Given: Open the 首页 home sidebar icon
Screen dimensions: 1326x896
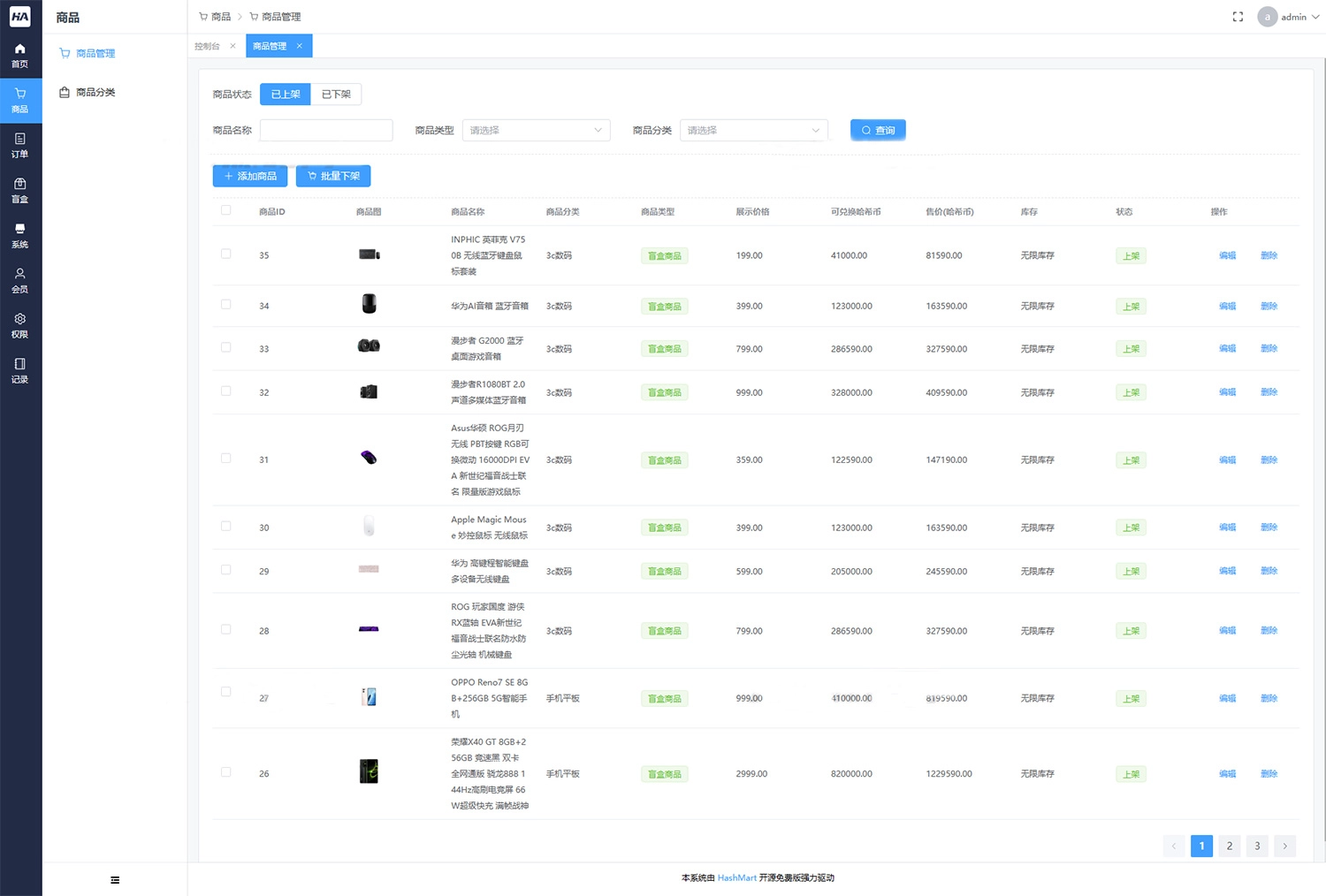Looking at the screenshot, I should pyautogui.click(x=19, y=55).
